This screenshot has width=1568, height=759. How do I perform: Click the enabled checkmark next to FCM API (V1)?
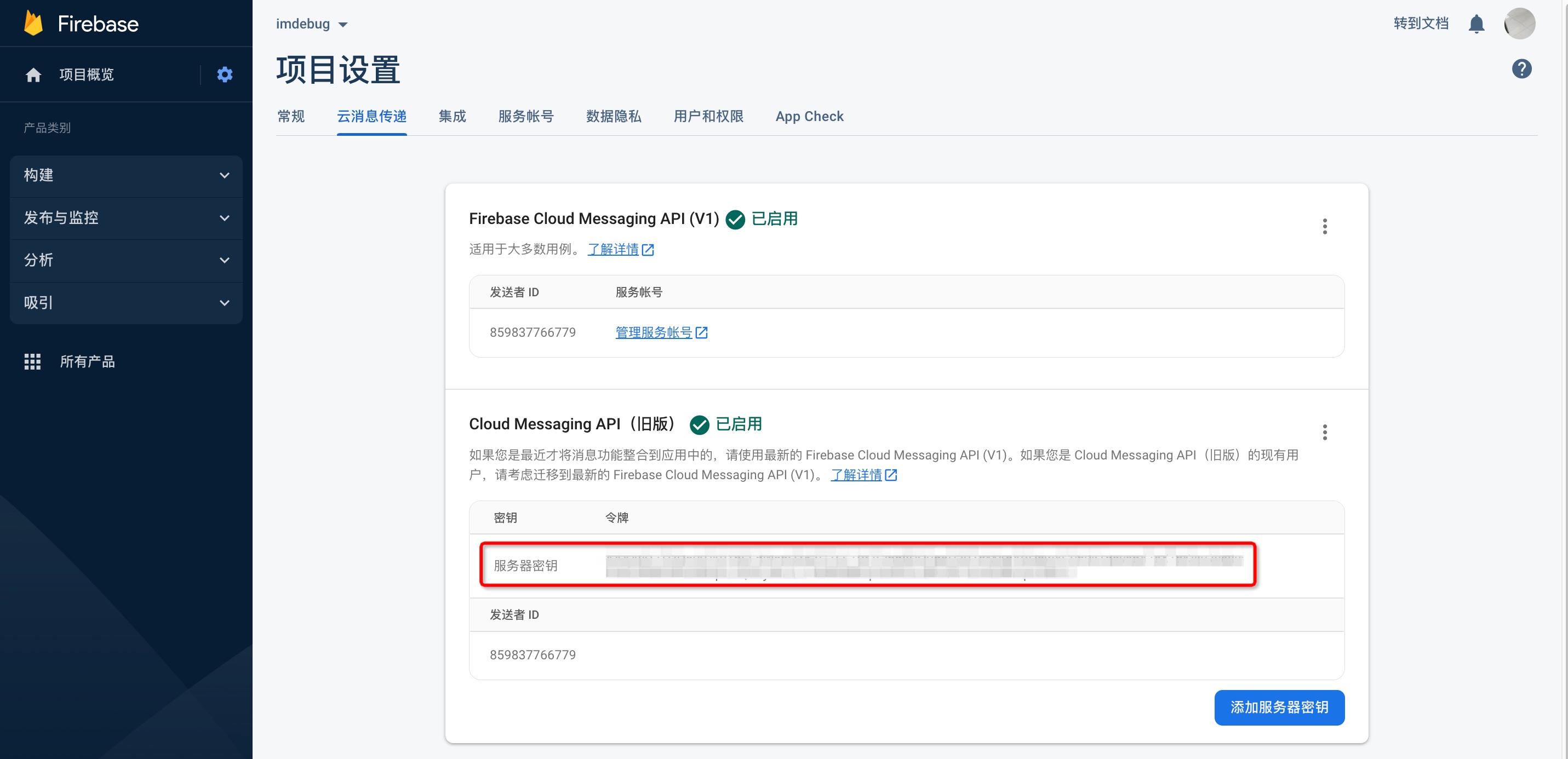735,220
